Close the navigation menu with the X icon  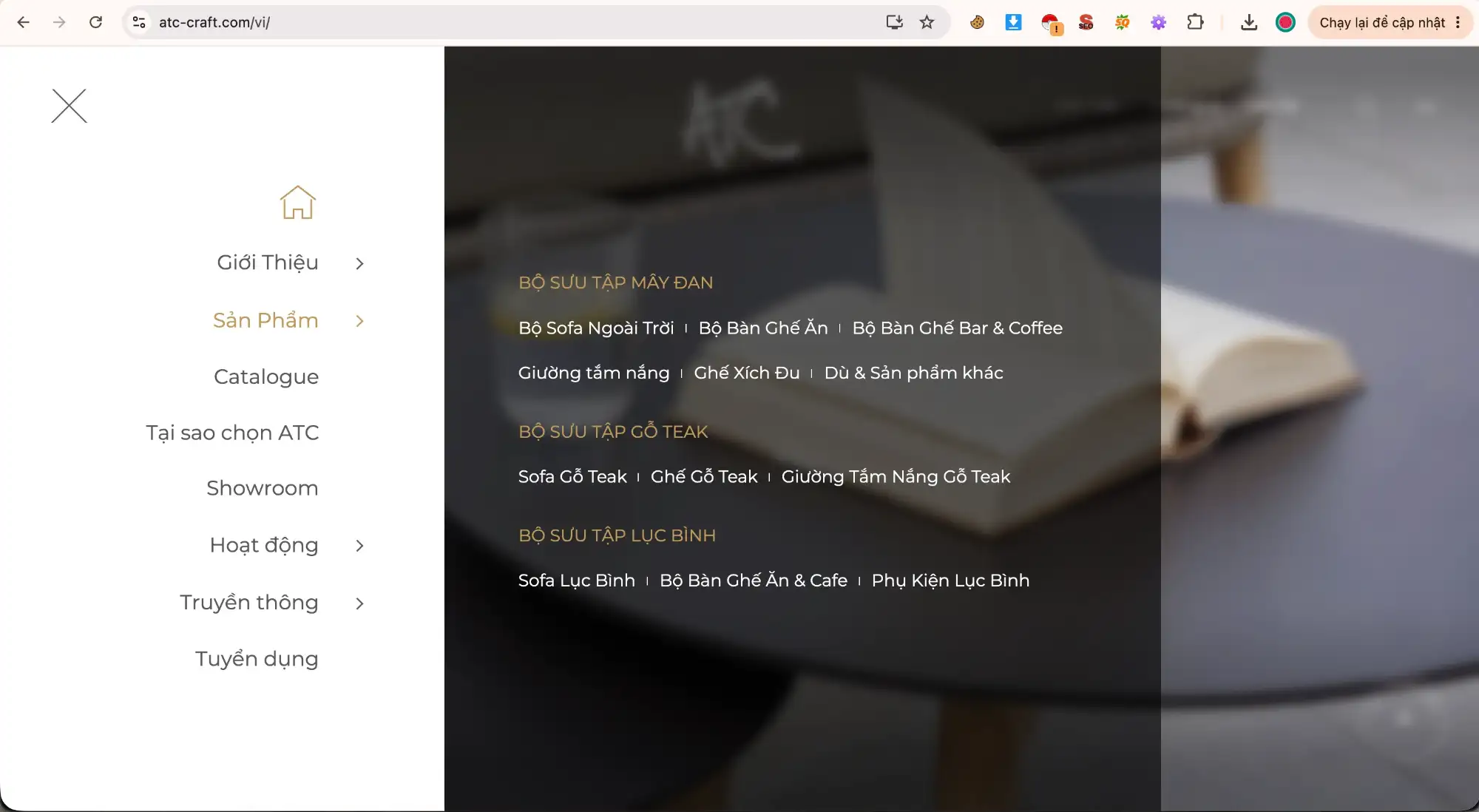tap(70, 106)
